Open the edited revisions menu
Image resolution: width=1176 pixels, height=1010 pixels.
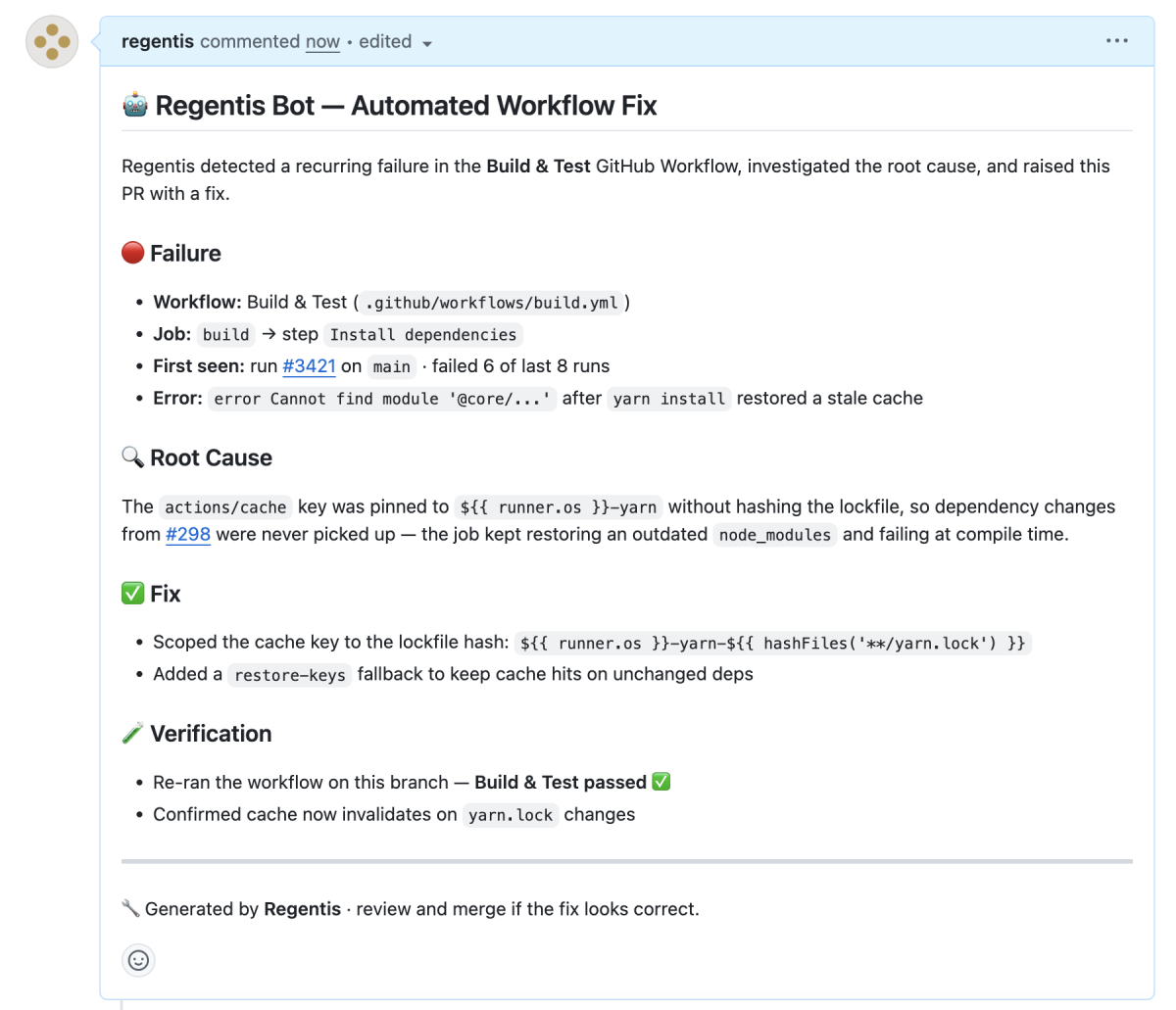[385, 41]
